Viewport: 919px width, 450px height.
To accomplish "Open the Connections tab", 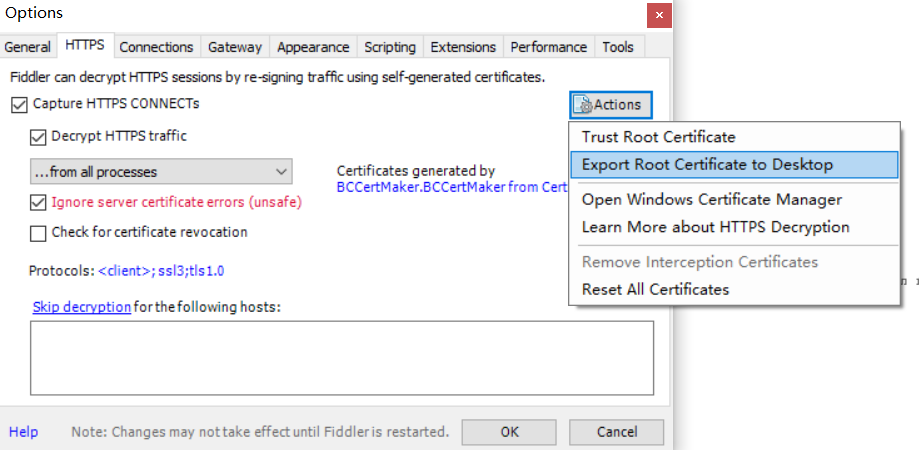I will point(156,47).
